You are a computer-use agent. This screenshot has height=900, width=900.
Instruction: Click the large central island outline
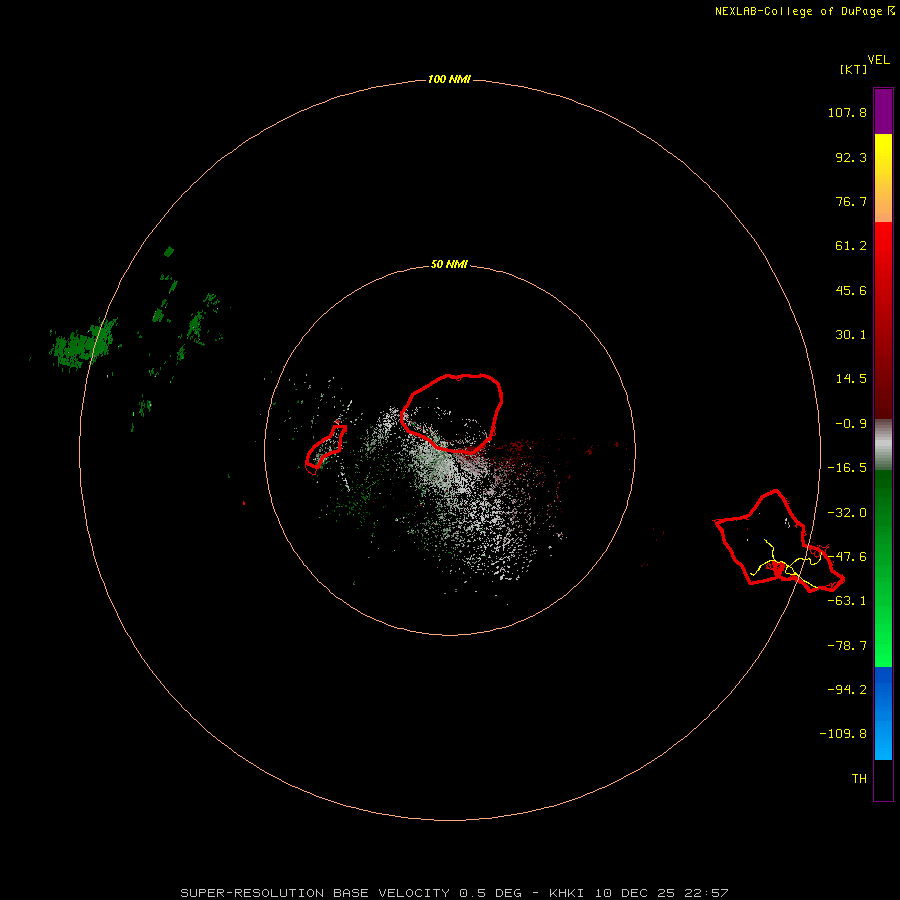[452, 413]
